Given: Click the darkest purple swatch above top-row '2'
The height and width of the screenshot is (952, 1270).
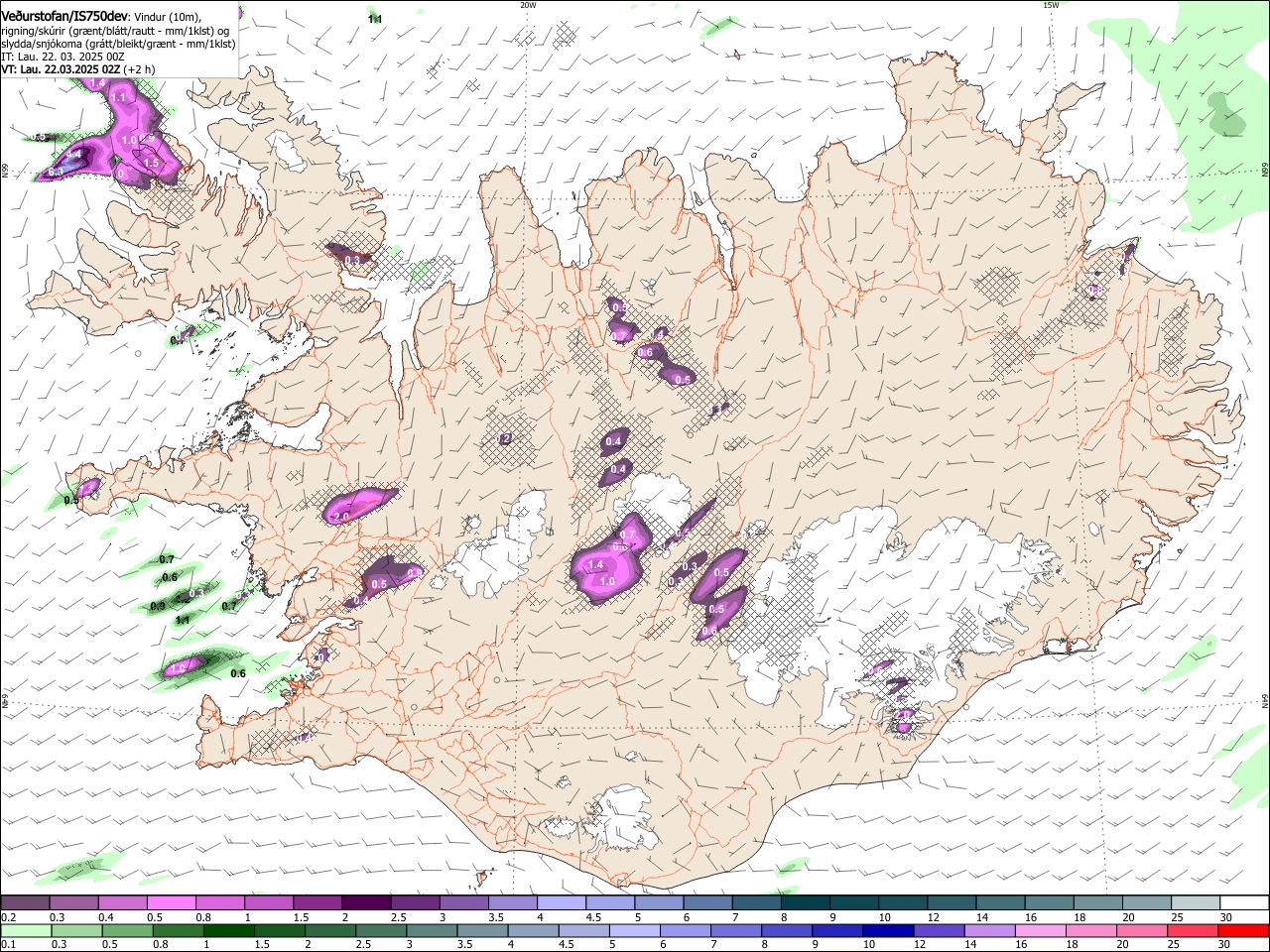Looking at the screenshot, I should point(366,903).
